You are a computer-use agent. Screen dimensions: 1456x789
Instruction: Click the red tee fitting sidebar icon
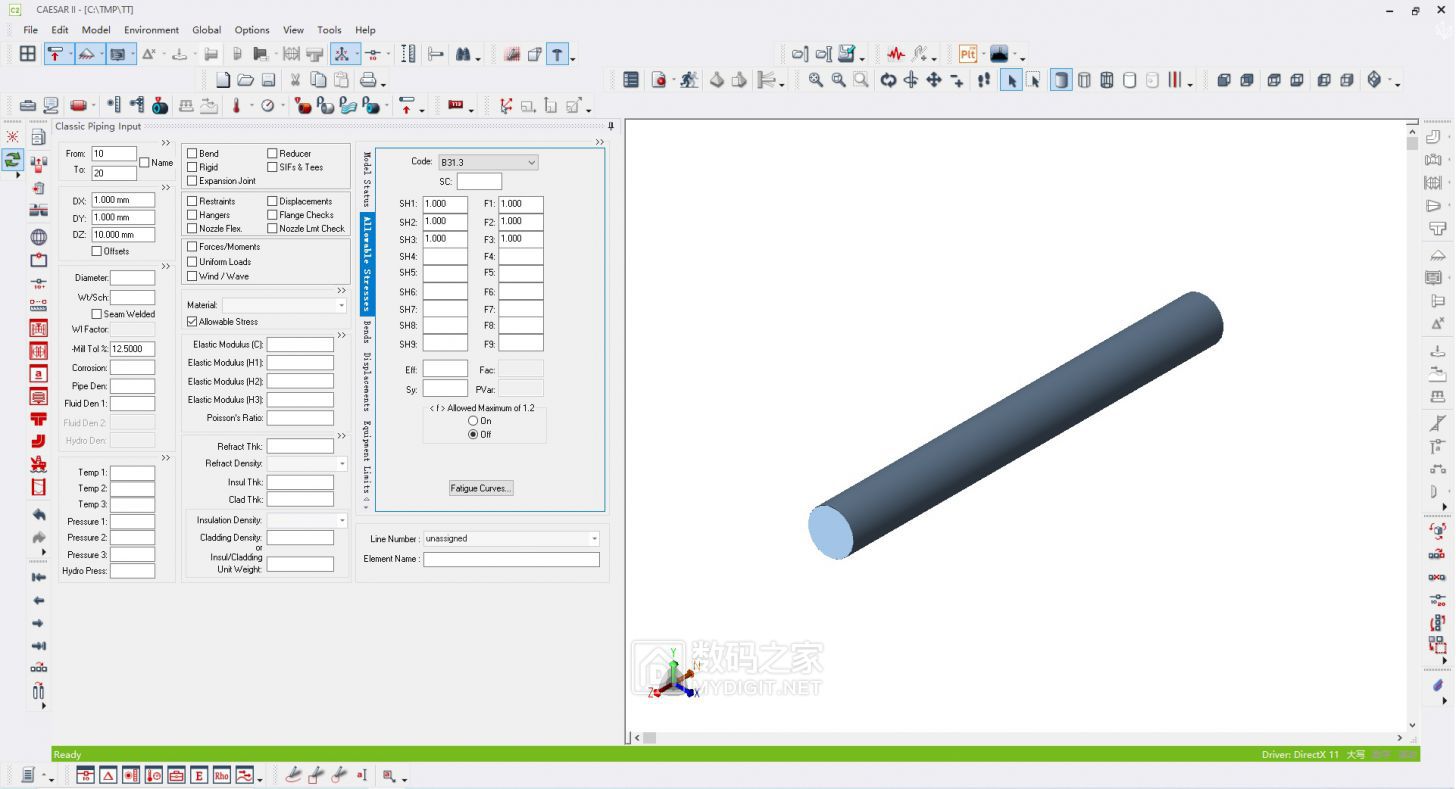click(39, 419)
